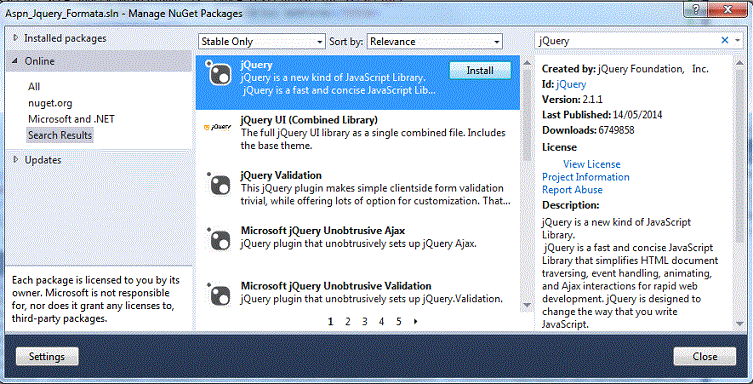
Task: Click the Report Abuse link
Action: (572, 190)
